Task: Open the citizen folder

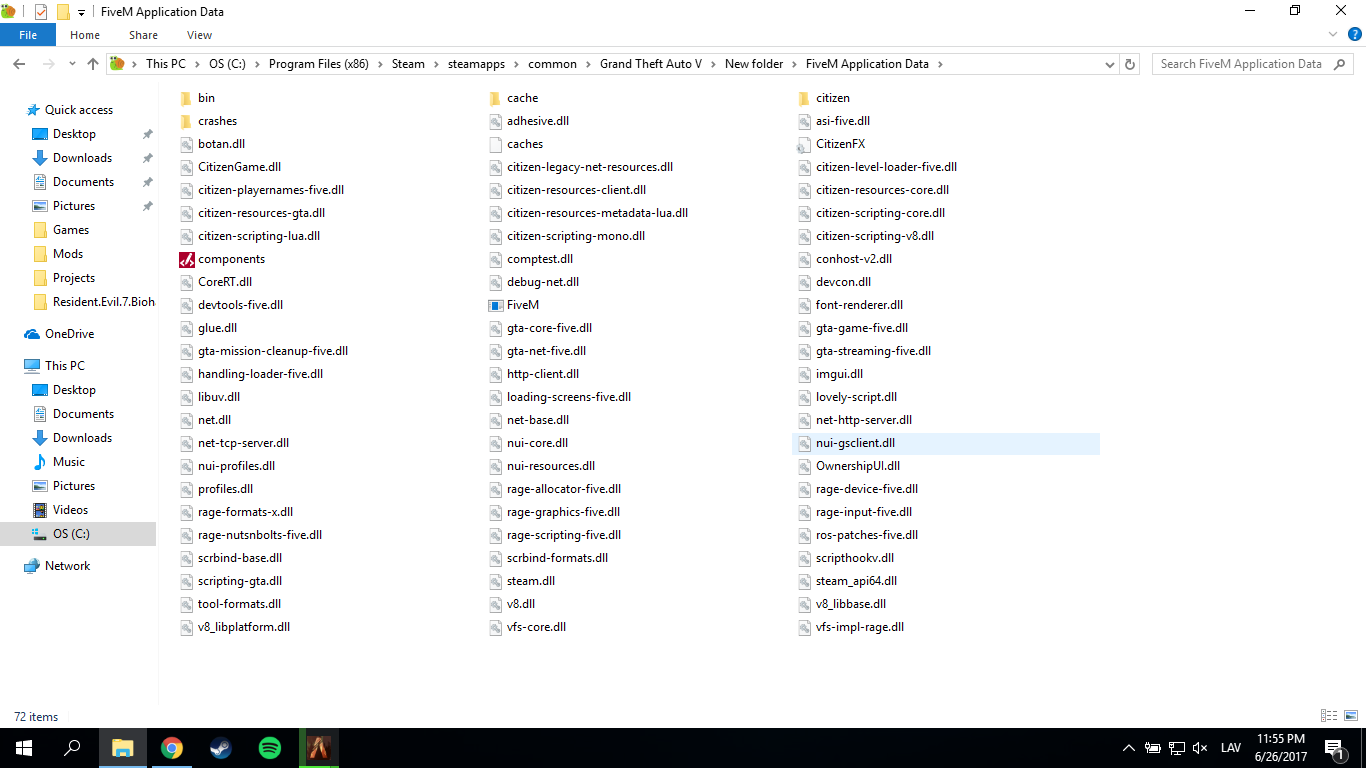Action: (x=824, y=98)
